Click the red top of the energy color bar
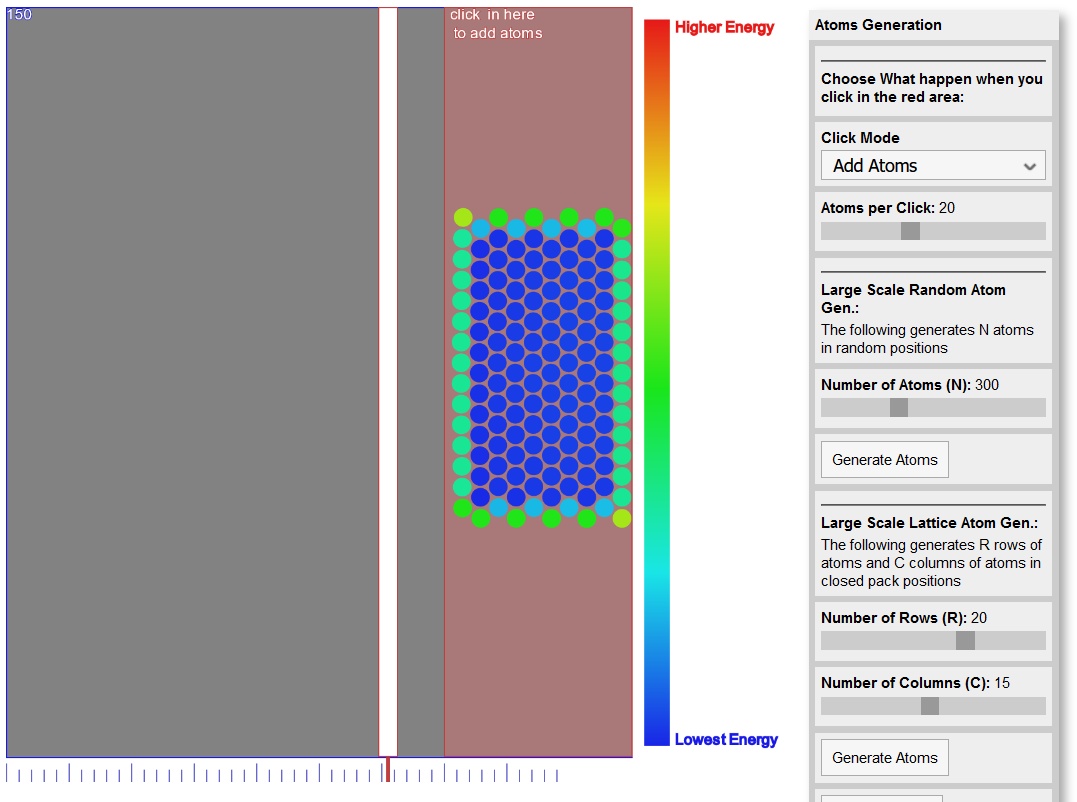This screenshot has width=1077, height=802. (657, 30)
